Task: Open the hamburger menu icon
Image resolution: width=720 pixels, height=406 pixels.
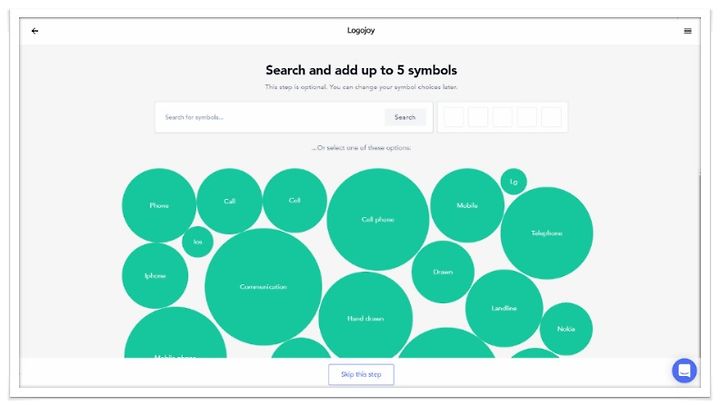Action: tap(687, 31)
